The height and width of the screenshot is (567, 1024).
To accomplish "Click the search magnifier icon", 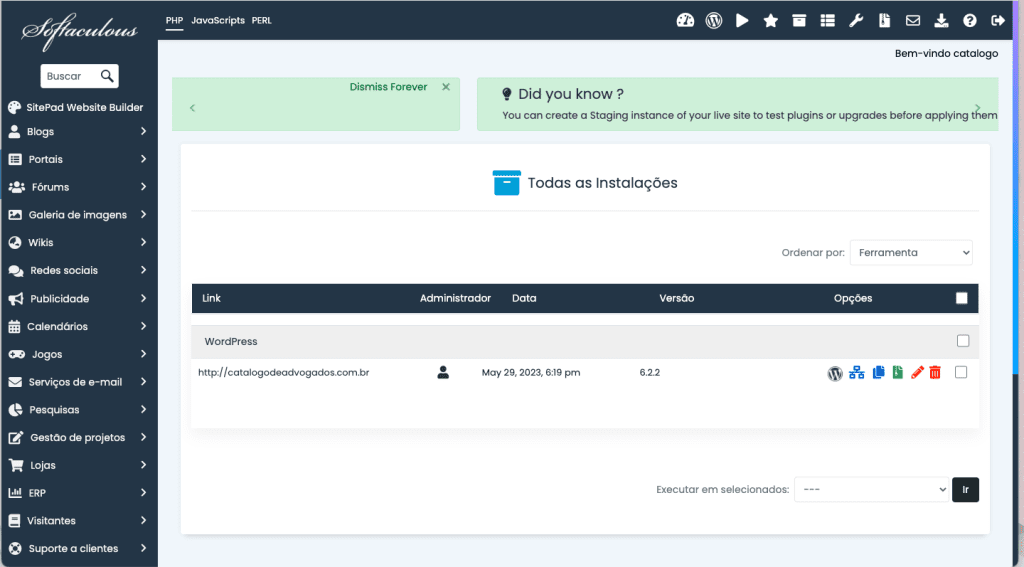I will click(x=107, y=76).
